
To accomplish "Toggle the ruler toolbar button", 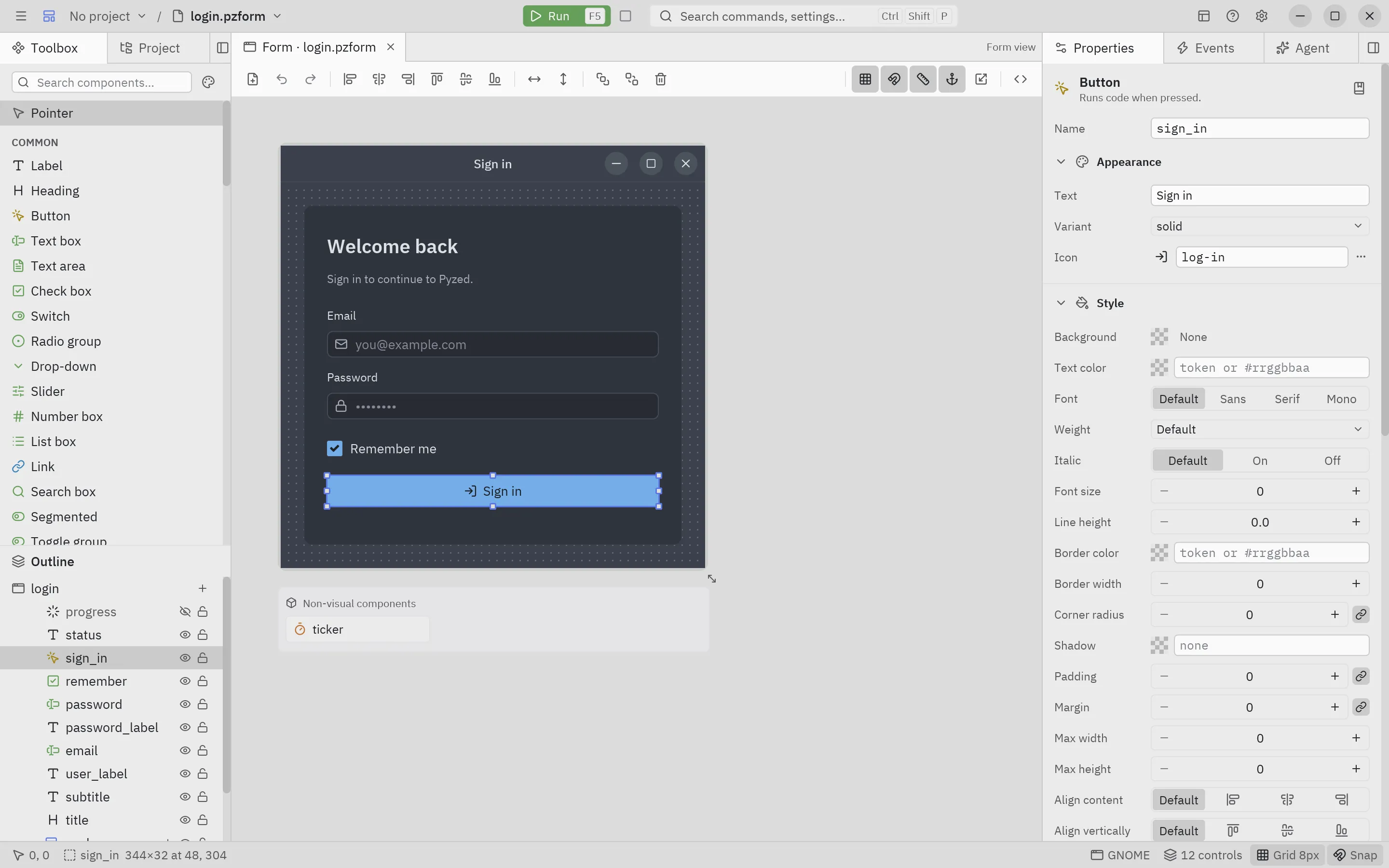I will 923,79.
